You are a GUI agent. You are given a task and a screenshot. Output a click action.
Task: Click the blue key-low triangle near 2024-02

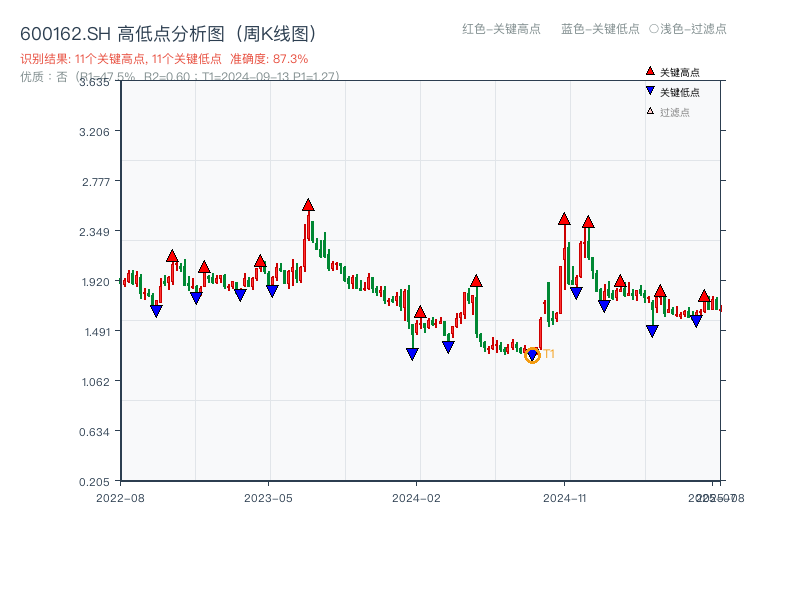click(412, 352)
